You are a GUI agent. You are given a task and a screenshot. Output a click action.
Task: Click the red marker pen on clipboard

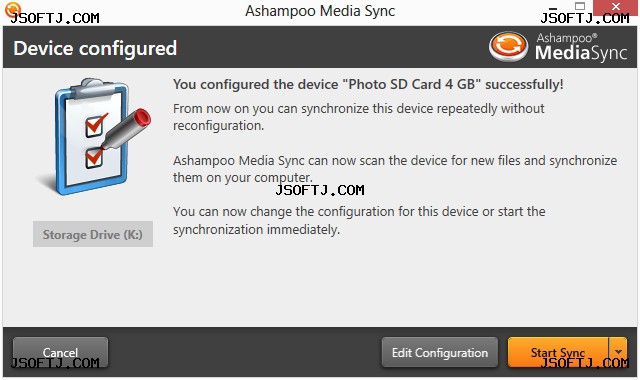click(126, 129)
